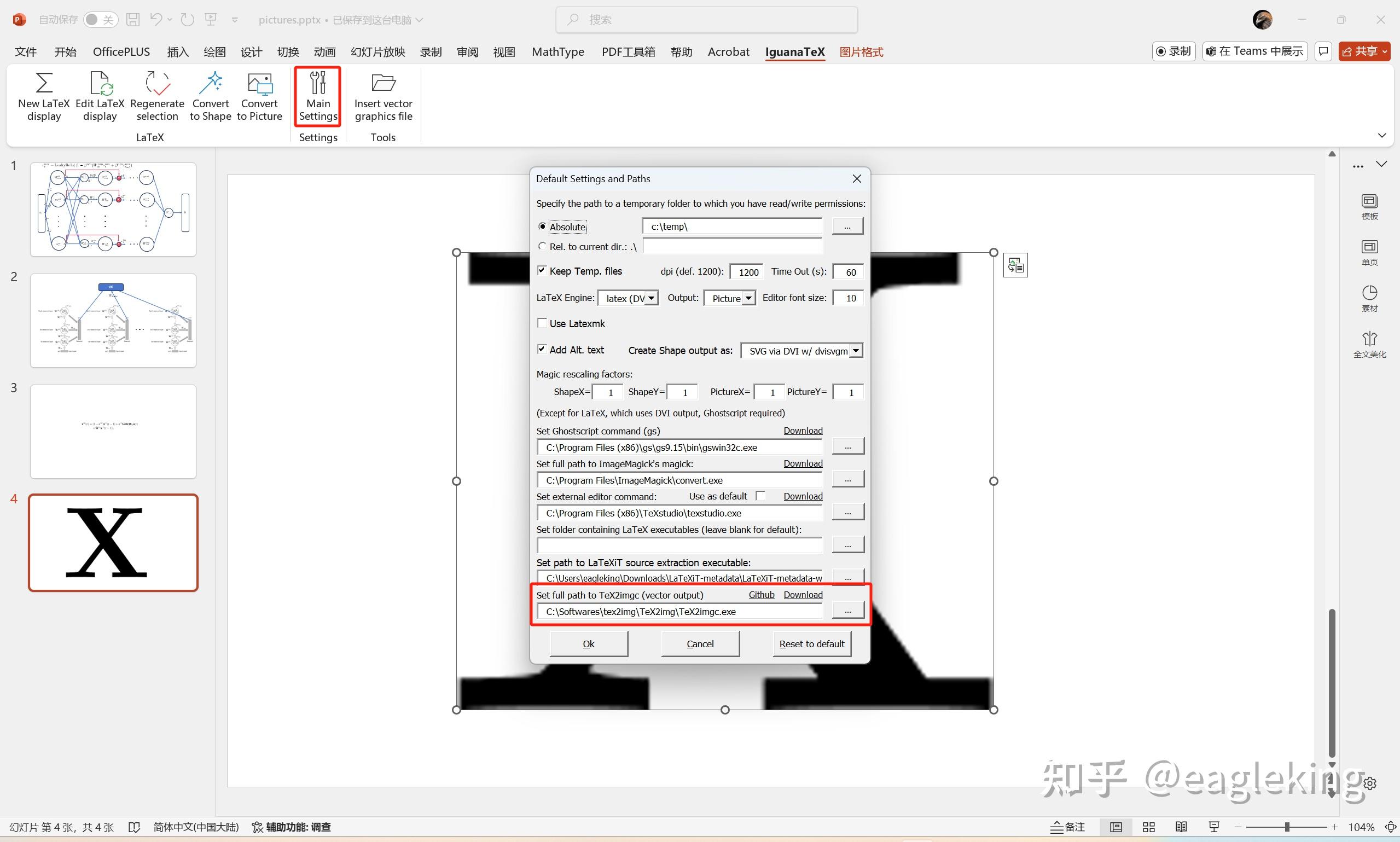Open the 幻灯片放映 ribbon tab

coord(377,51)
